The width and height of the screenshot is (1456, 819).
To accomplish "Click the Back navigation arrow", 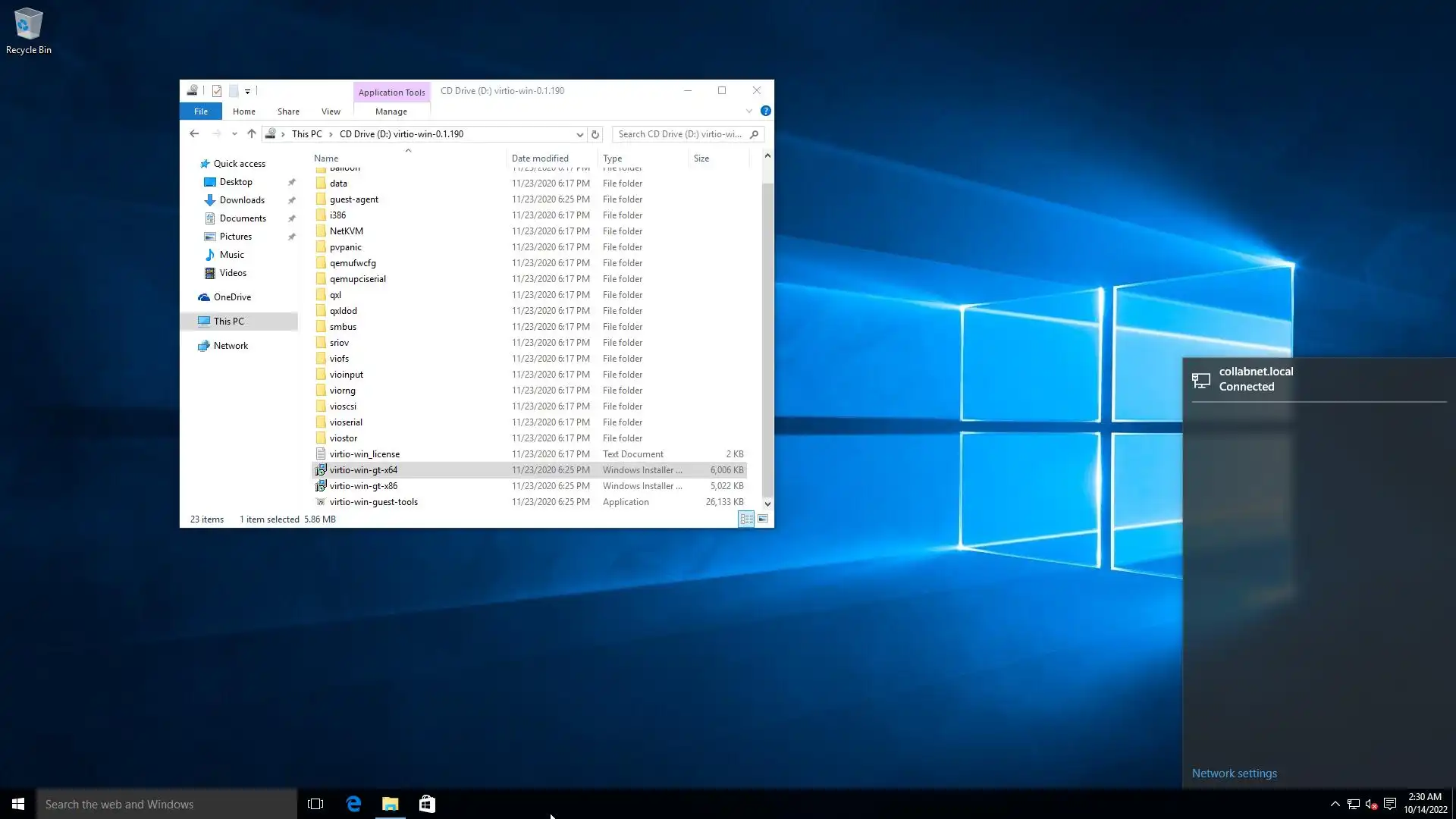I will pos(194,134).
